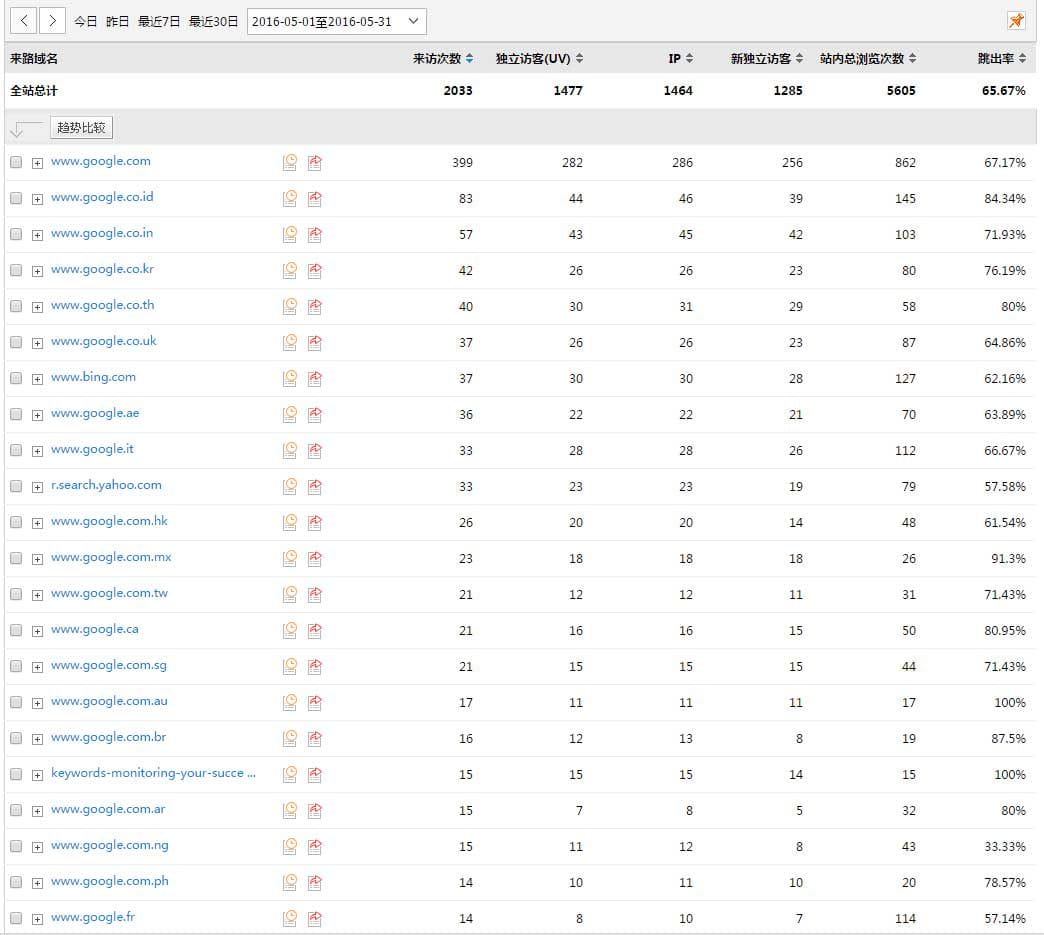Check the box for www.google.com
Screen dimensions: 1044x935
click(x=16, y=162)
